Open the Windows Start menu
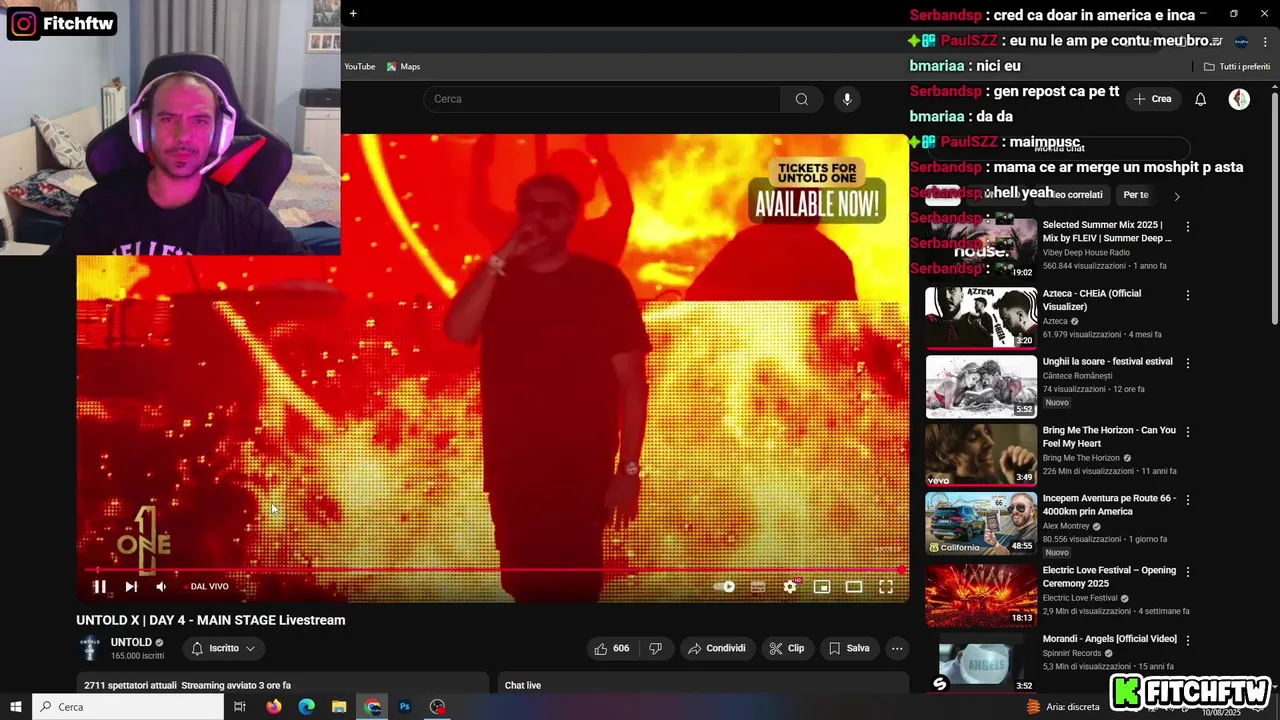 click(x=16, y=707)
